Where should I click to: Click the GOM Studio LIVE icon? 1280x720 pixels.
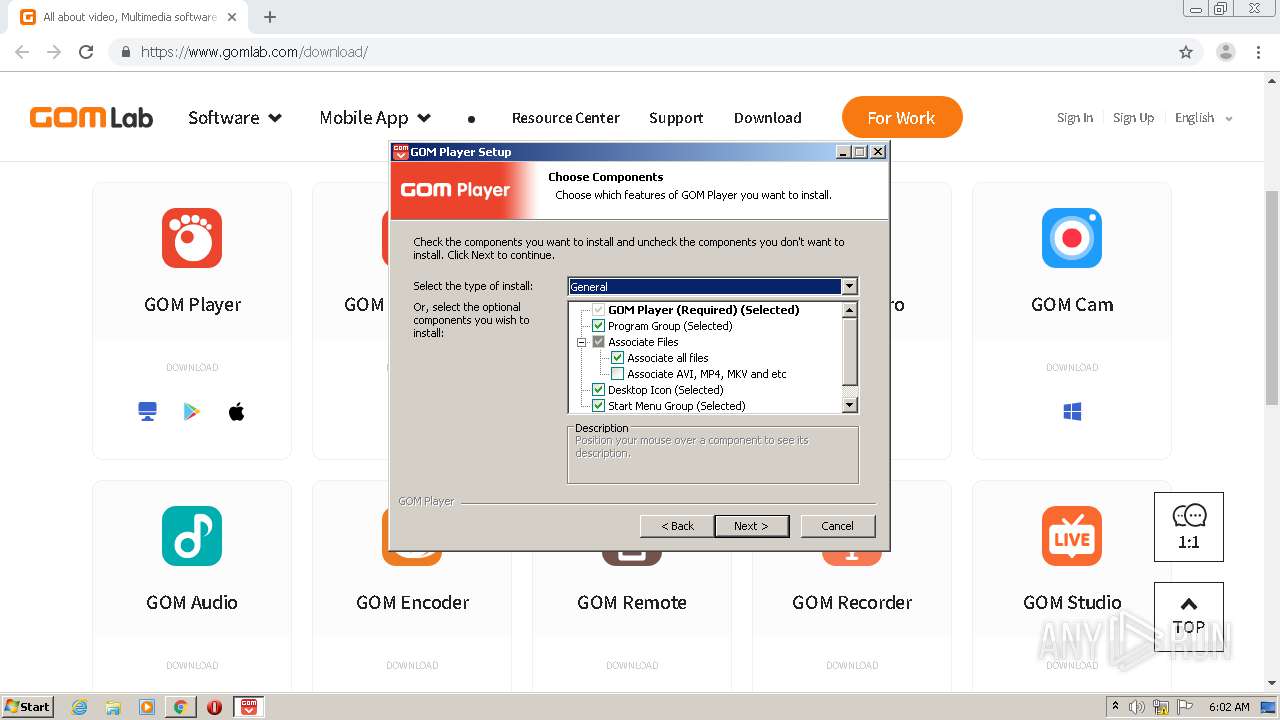[1072, 536]
